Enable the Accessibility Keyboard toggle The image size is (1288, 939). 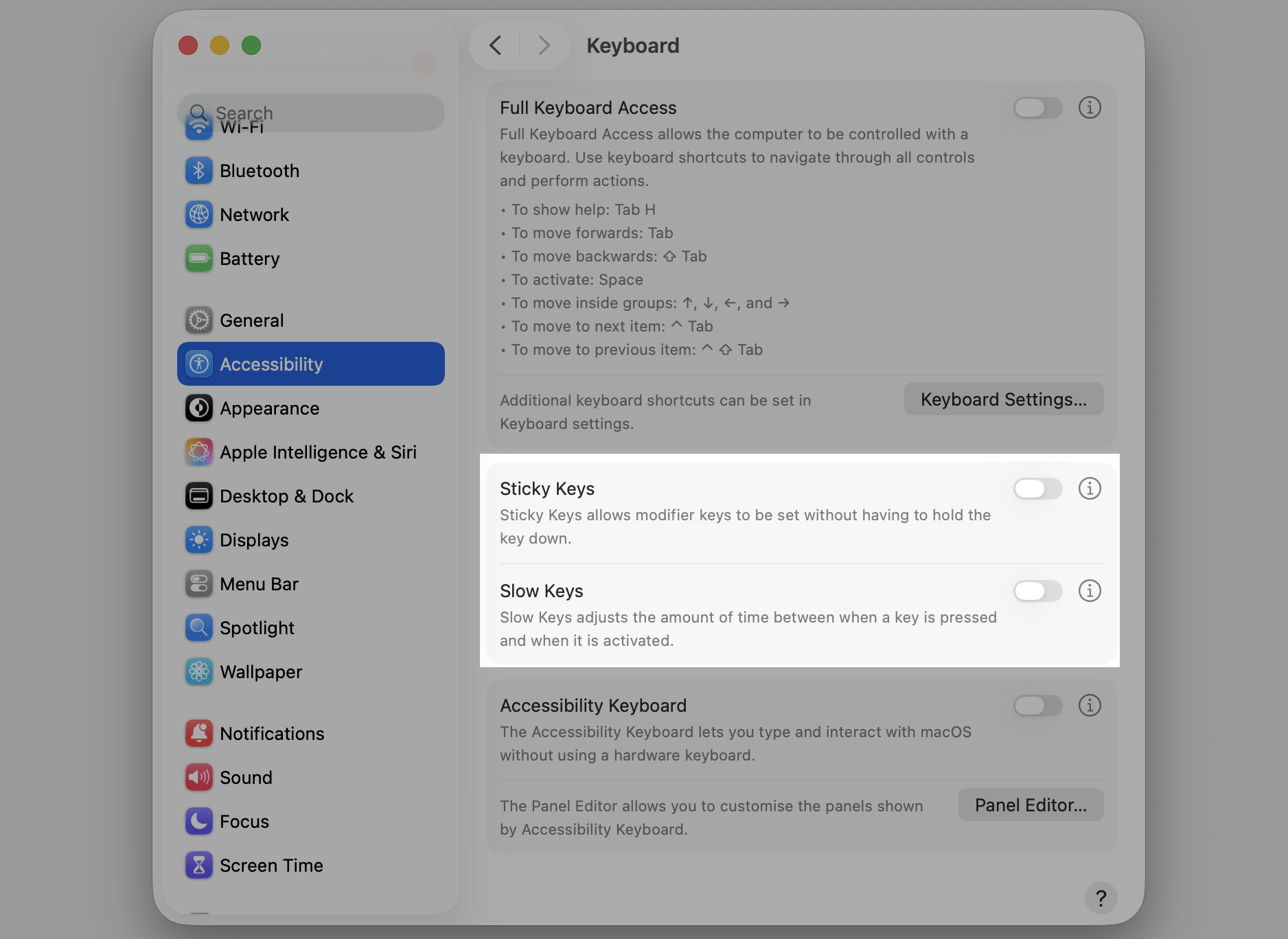(x=1037, y=706)
